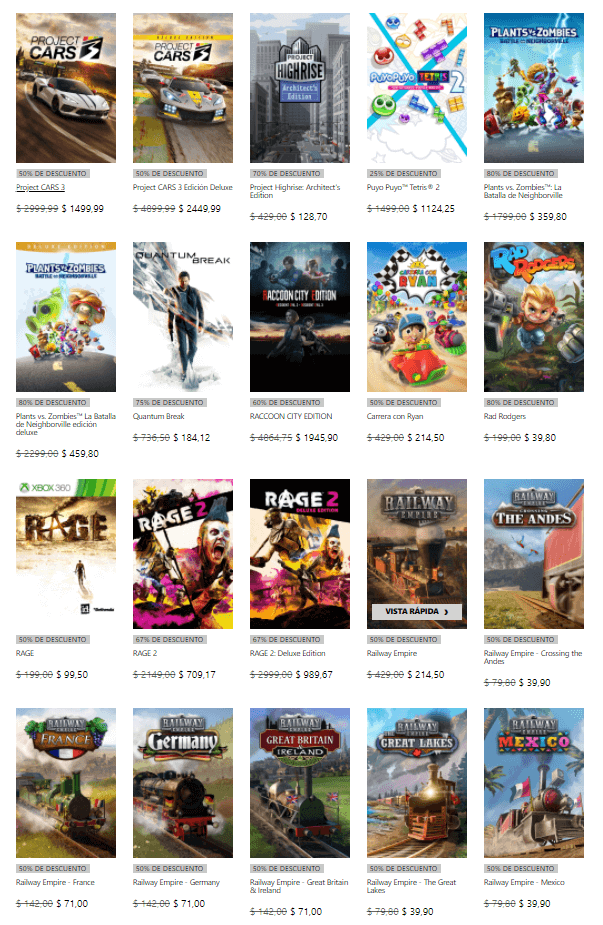
Task: Open the Crossing the Andes cover art
Action: [533, 554]
